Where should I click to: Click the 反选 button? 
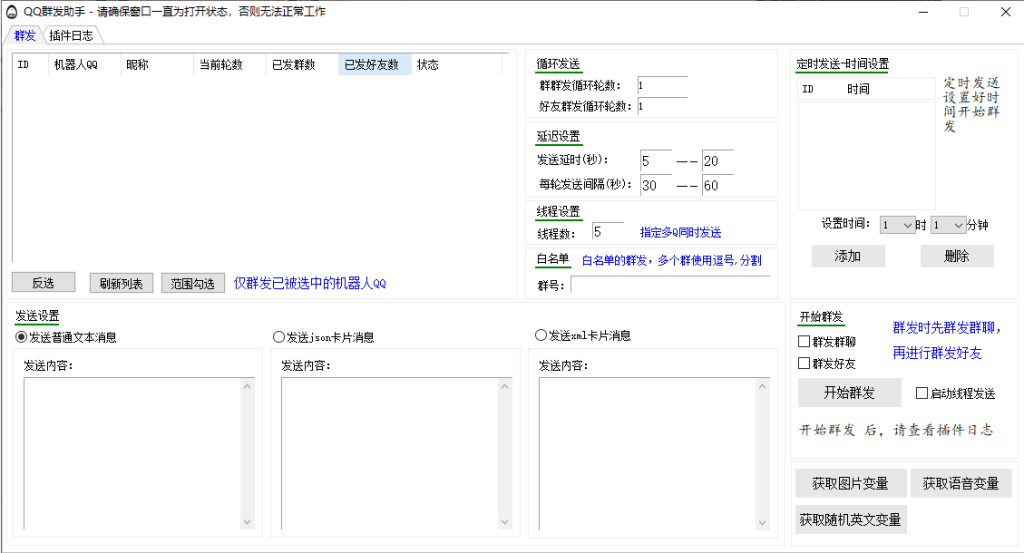point(43,283)
